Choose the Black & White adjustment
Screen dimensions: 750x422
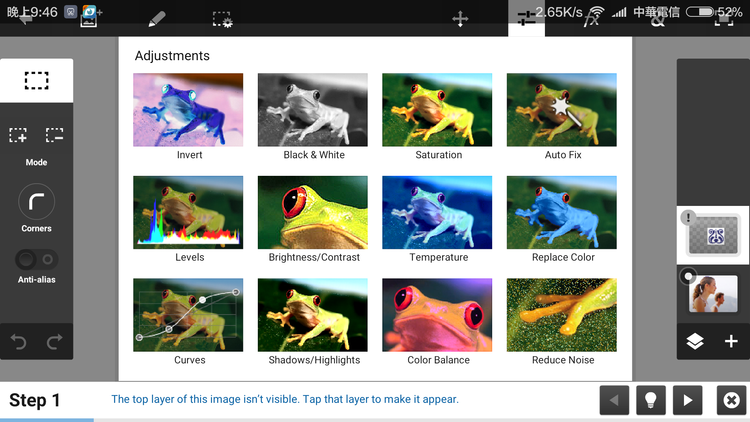click(x=313, y=110)
